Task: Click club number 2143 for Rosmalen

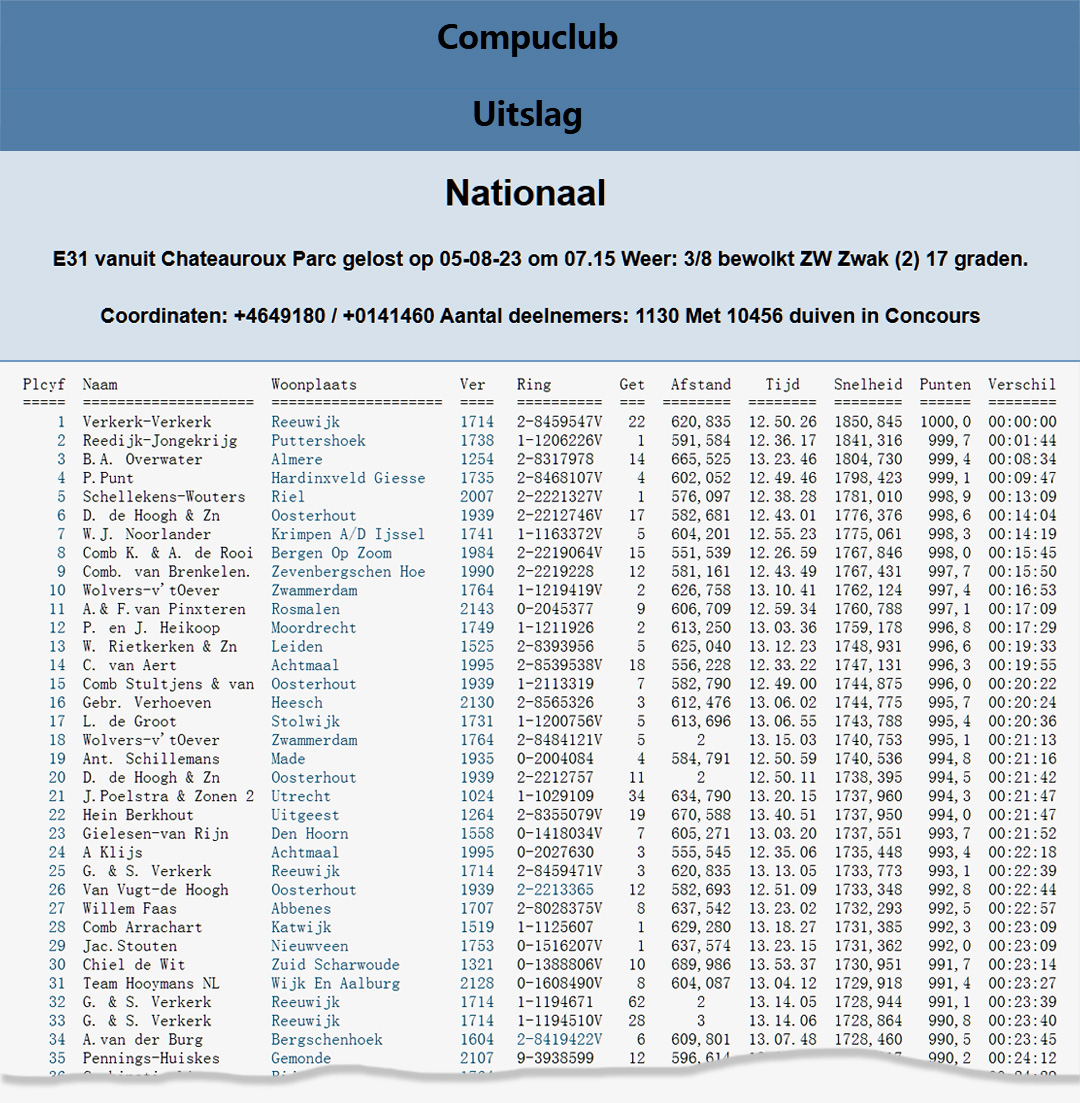Action: (477, 609)
